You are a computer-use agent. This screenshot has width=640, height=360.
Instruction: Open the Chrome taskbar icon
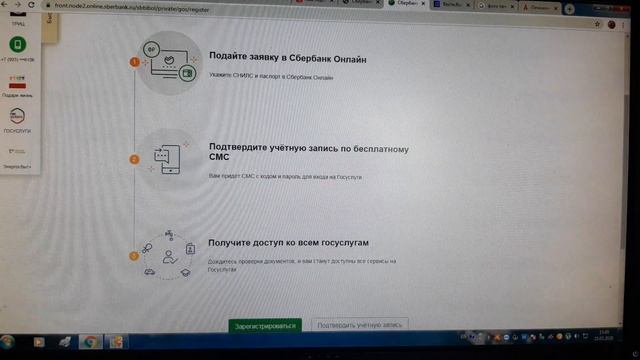click(90, 342)
